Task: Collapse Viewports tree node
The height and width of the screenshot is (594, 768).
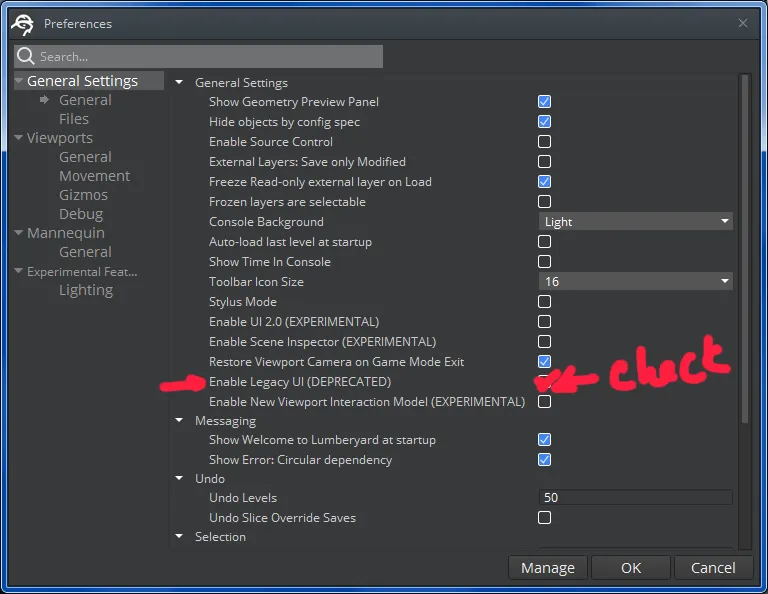Action: (19, 138)
